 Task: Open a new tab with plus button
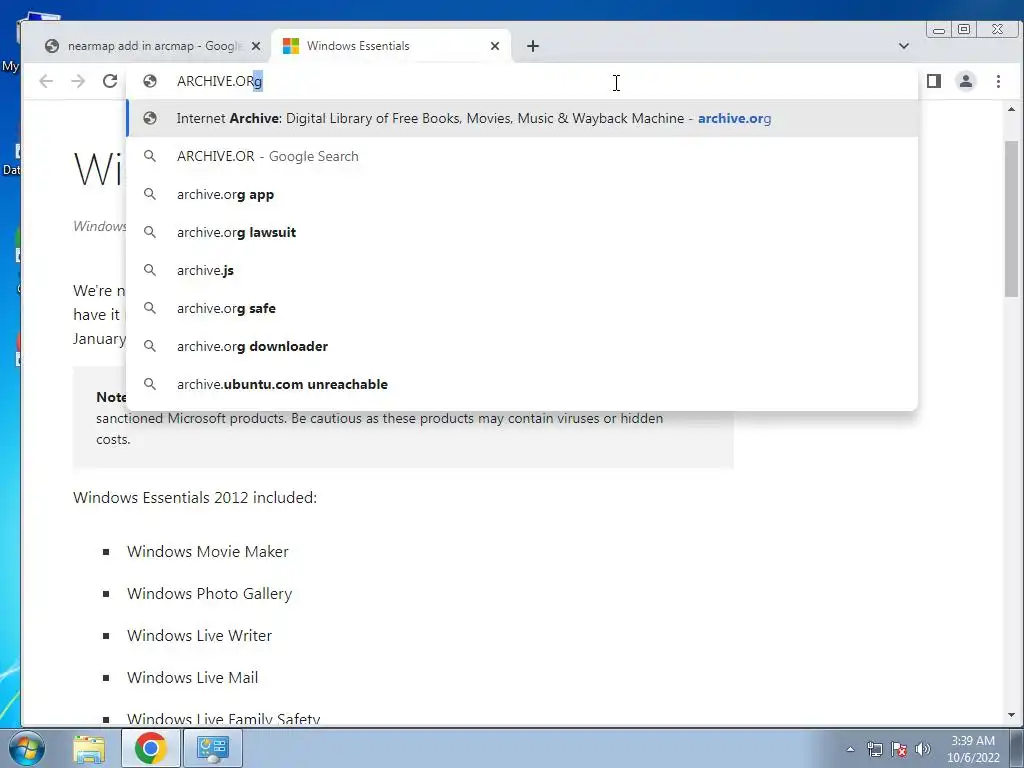[x=533, y=46]
